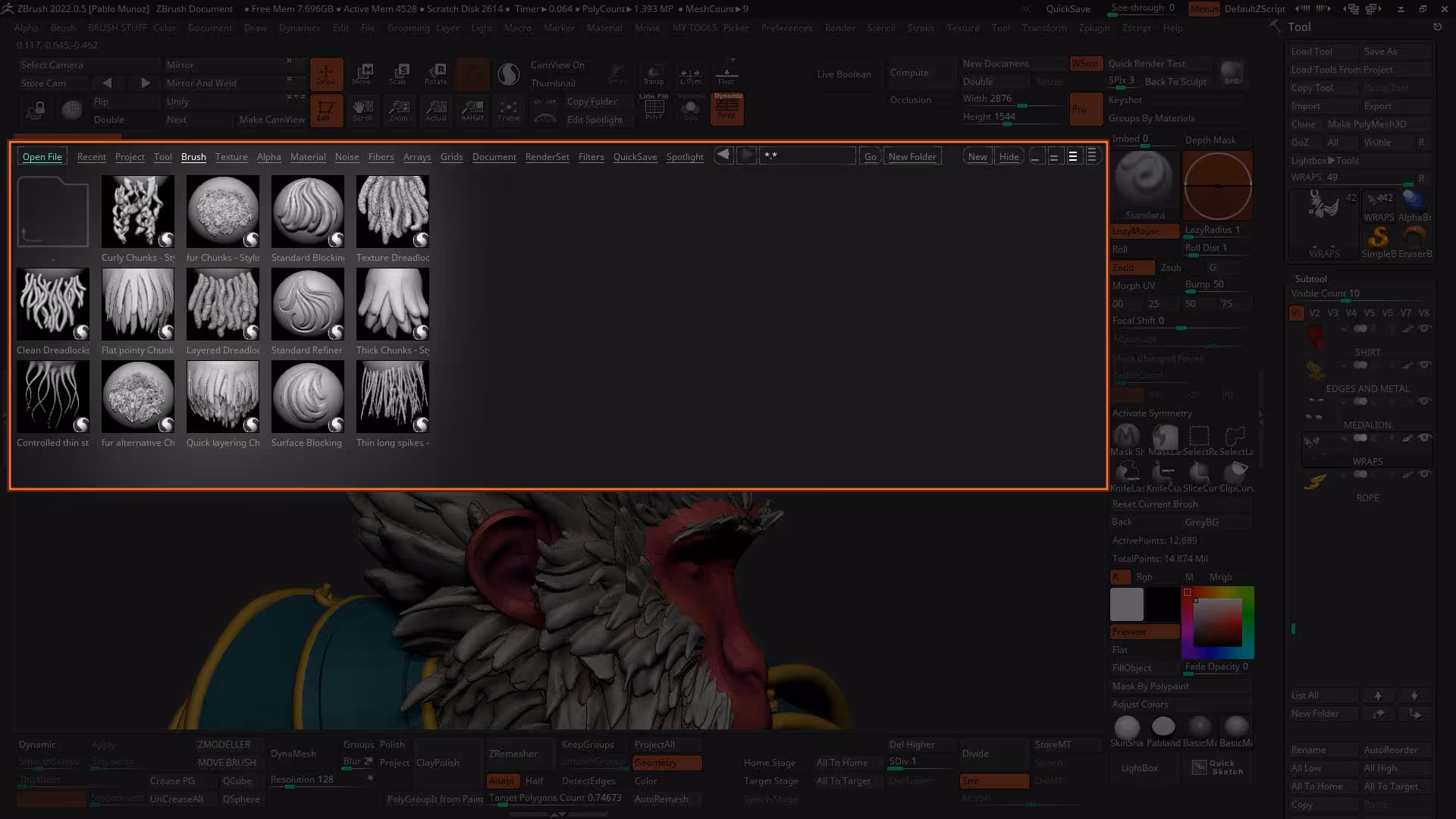The width and height of the screenshot is (1456, 819).
Task: Click the QuickSave button
Action: [x=1068, y=9]
